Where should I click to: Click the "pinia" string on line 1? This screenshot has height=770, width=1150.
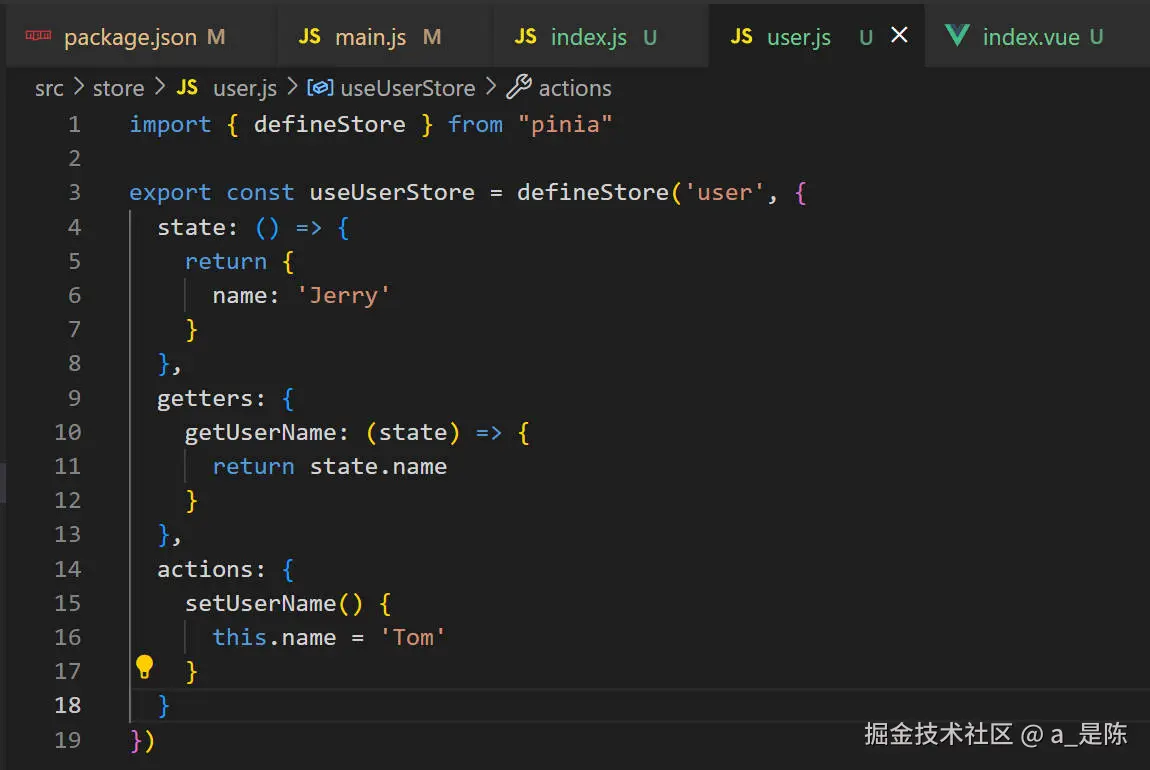coord(565,125)
